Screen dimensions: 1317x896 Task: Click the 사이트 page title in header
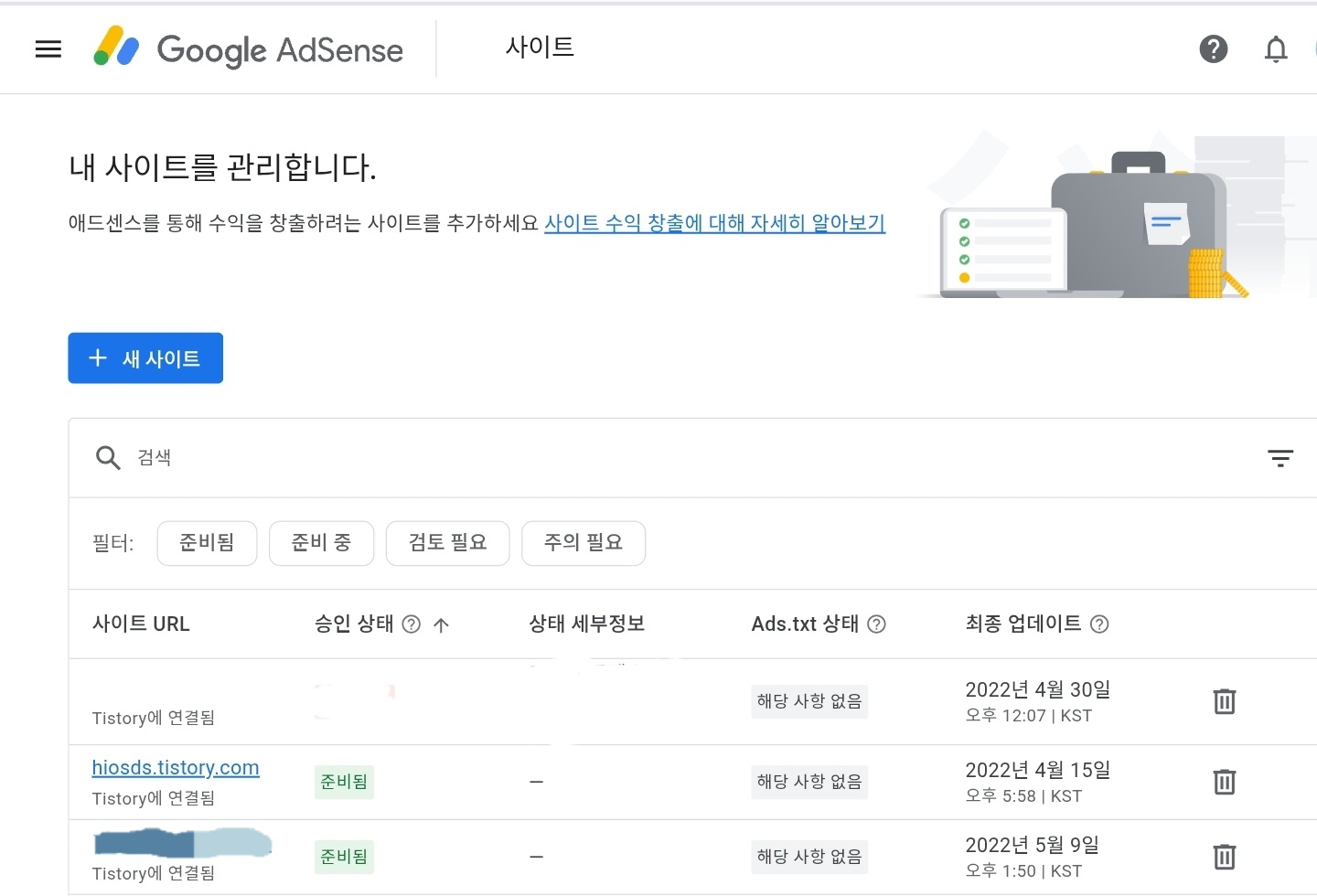[540, 48]
